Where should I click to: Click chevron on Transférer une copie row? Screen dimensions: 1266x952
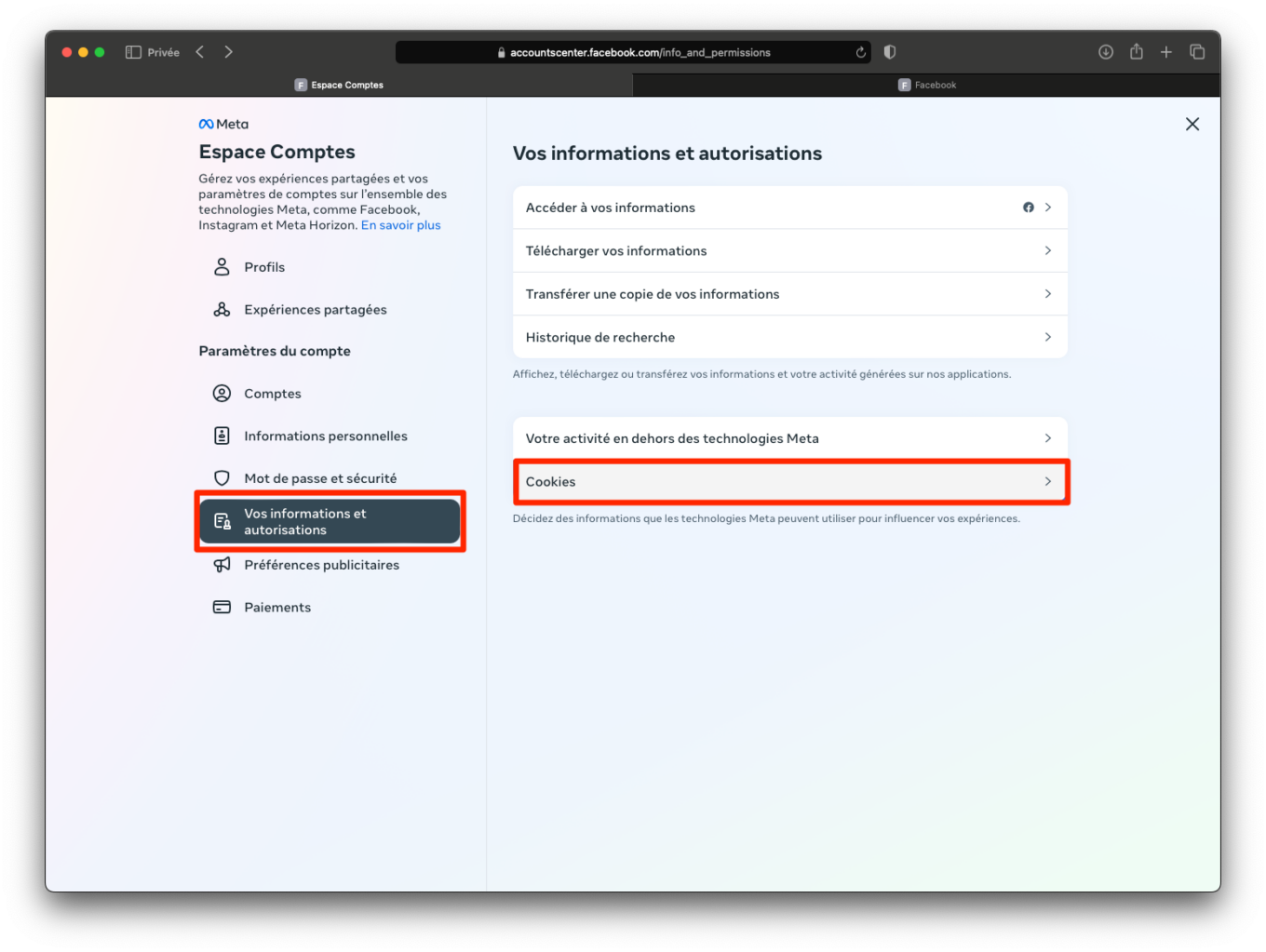pyautogui.click(x=1048, y=294)
